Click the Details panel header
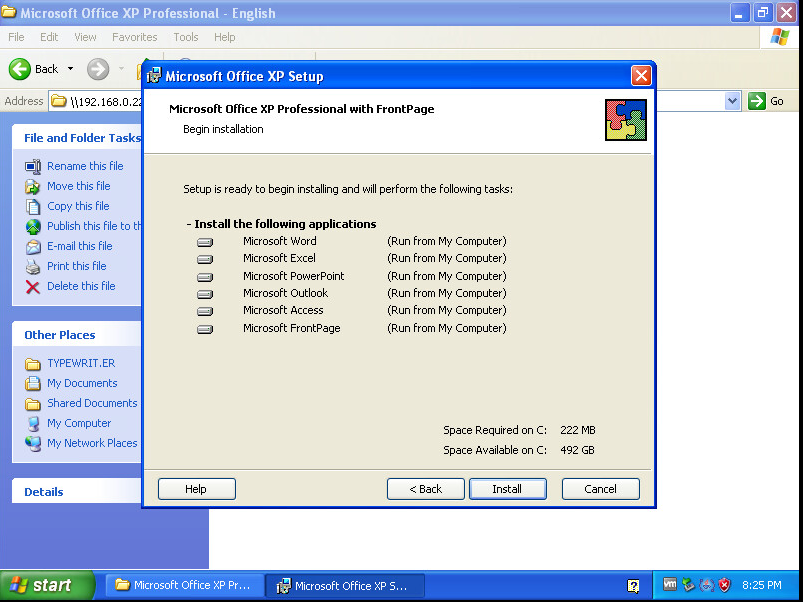Viewport: 803px width, 602px height. pyautogui.click(x=76, y=491)
